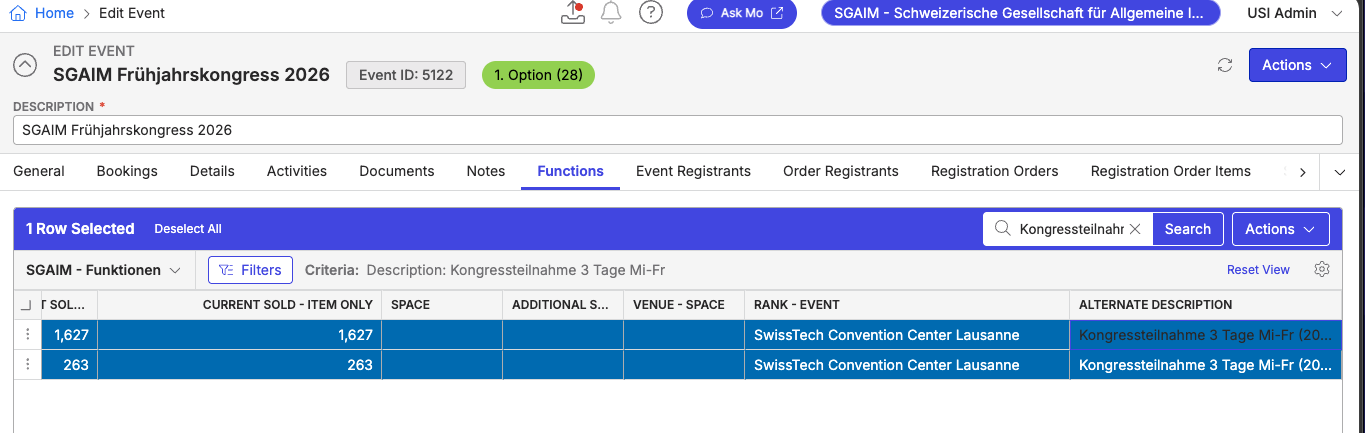Open the row menu for the 1,627 row
The image size is (1365, 433).
point(28,335)
